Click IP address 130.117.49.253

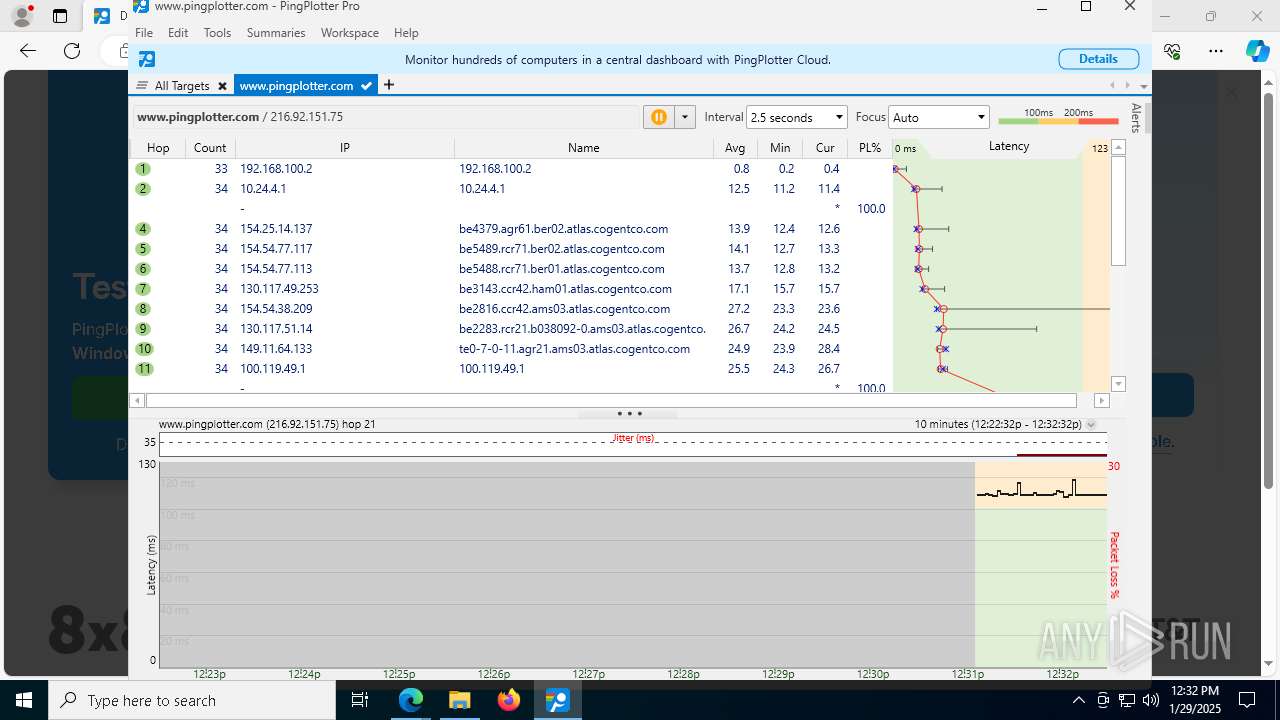279,289
